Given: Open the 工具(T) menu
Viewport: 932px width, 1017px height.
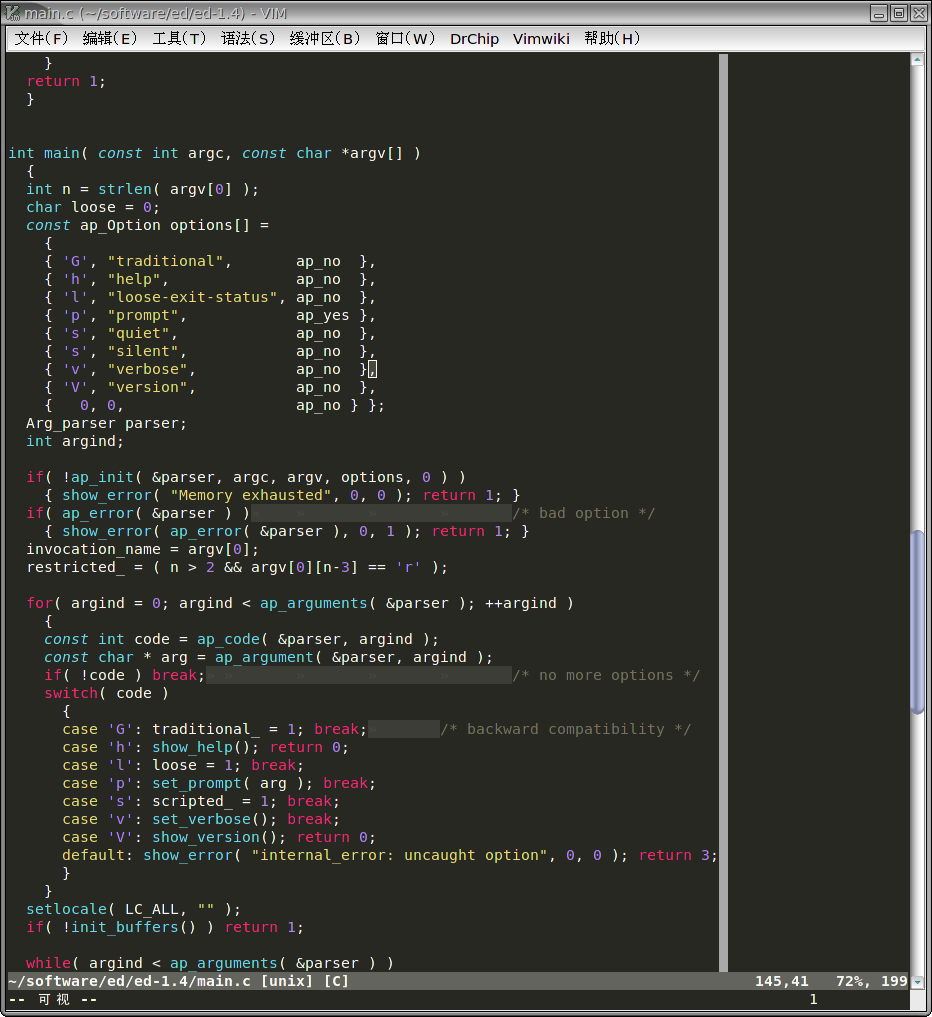Looking at the screenshot, I should 178,39.
